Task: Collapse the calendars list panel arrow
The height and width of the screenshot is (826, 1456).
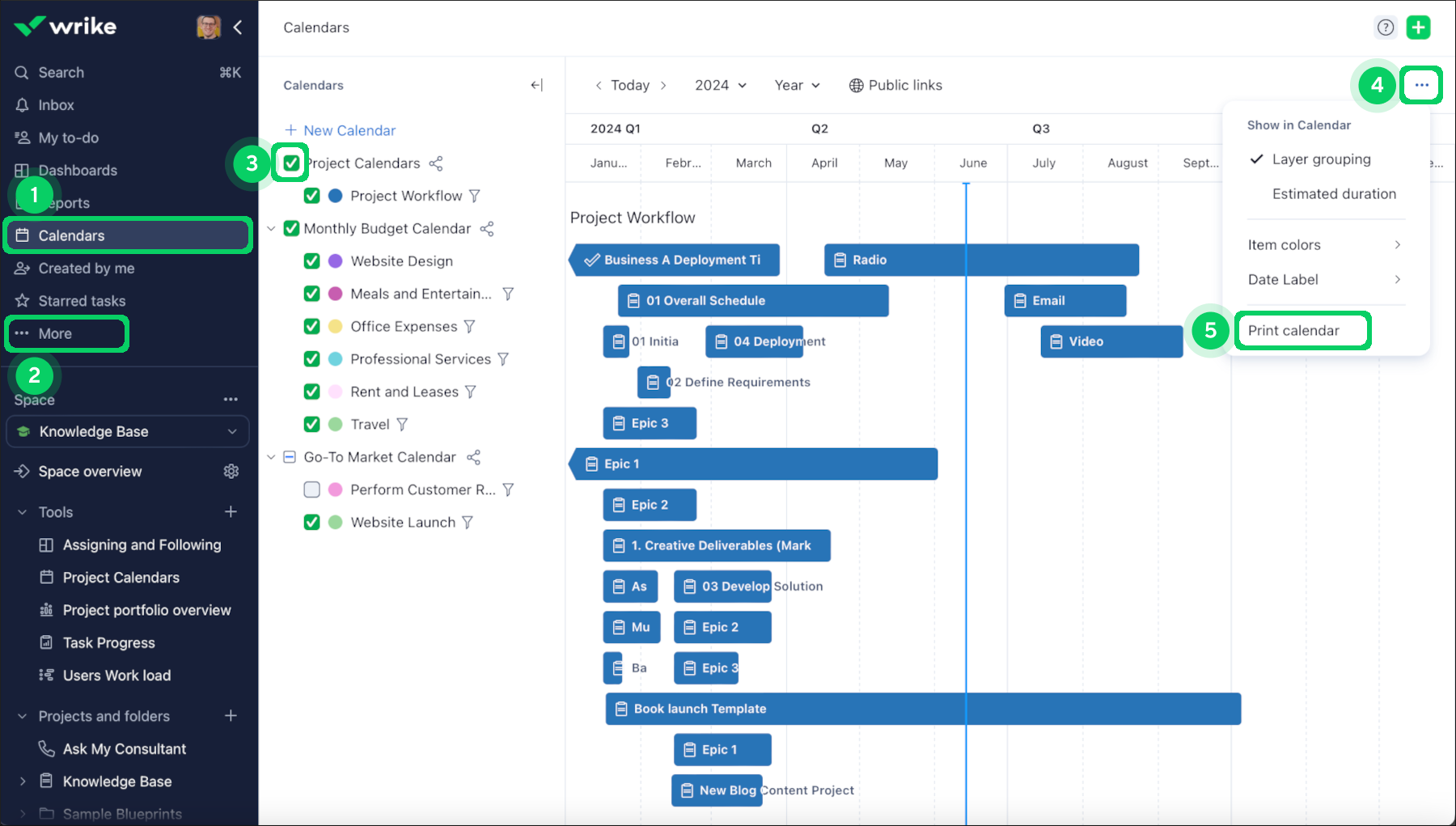Action: click(536, 86)
